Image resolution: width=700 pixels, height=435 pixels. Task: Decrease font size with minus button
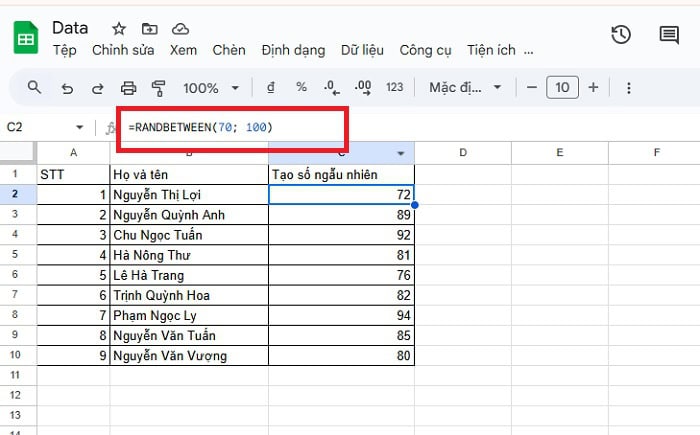(x=531, y=88)
